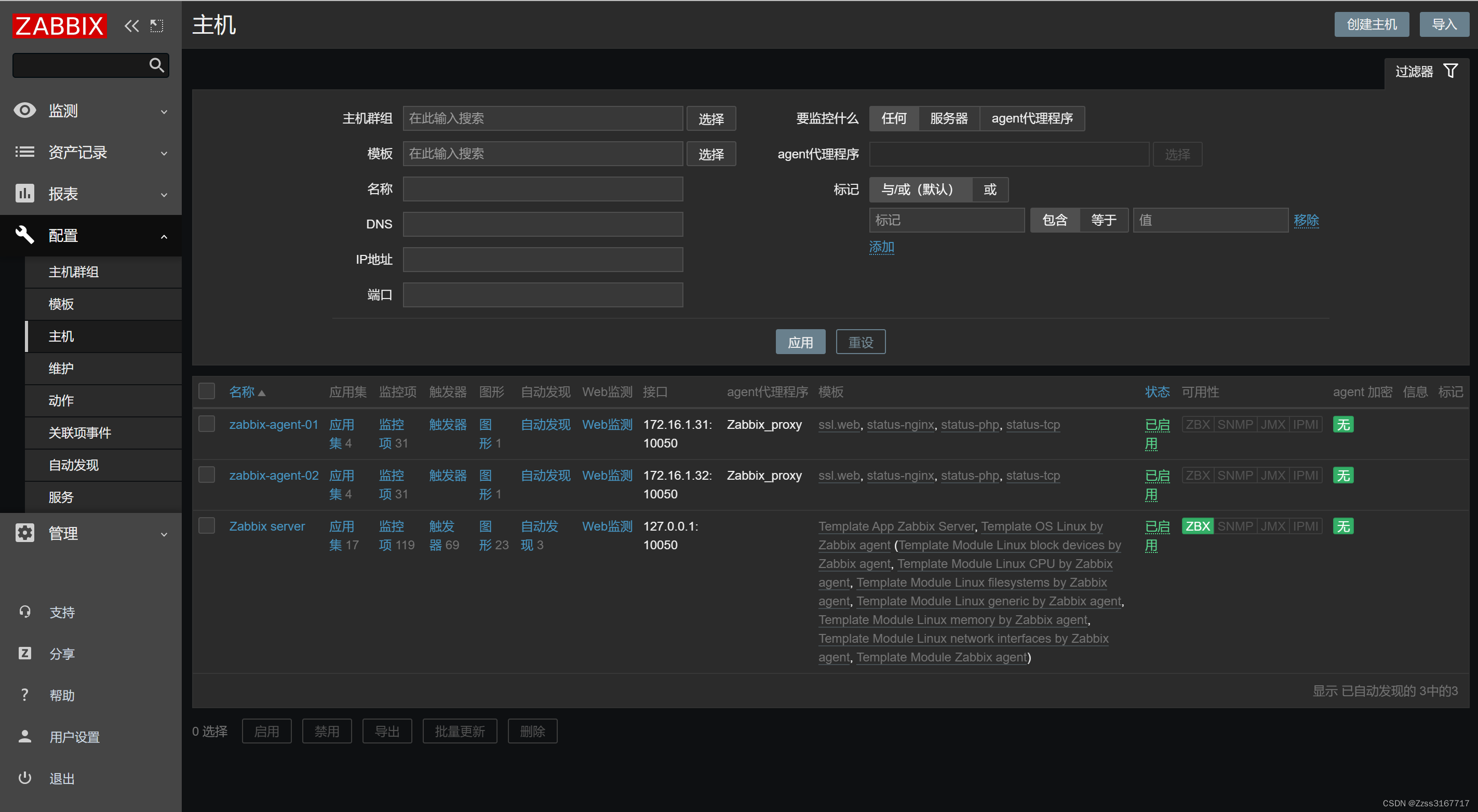1478x812 pixels.
Task: Click the wrench icon for 配置
Action: coord(25,235)
